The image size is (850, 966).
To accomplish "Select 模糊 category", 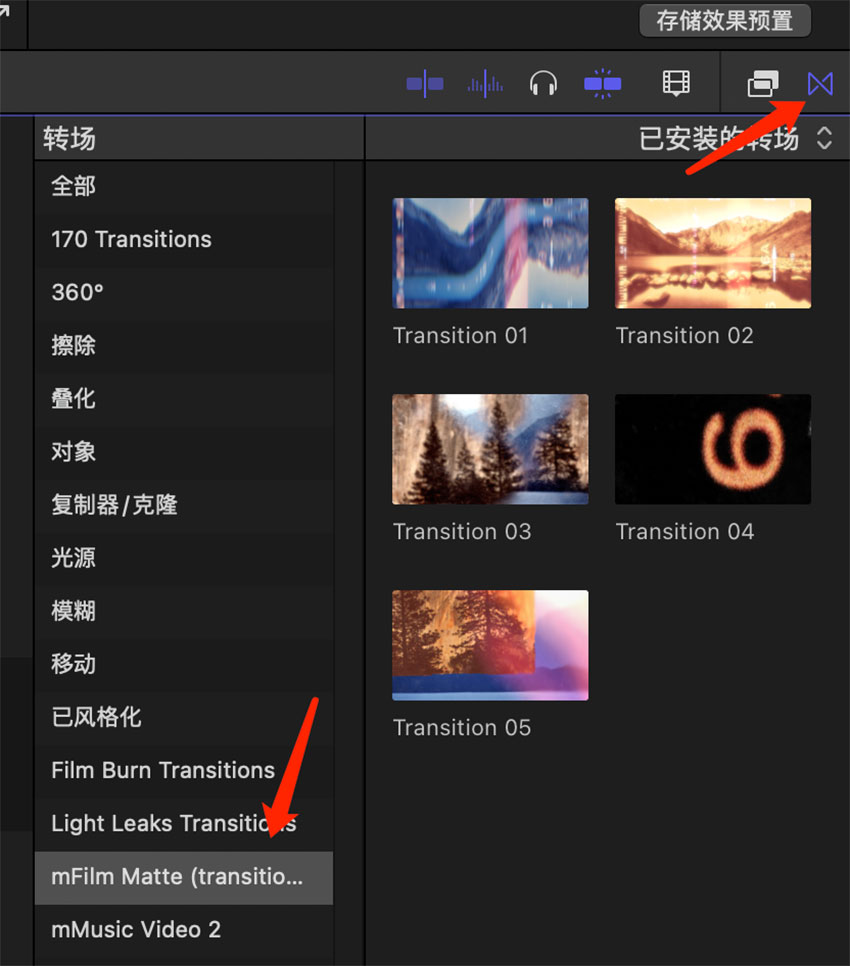I will click(184, 611).
